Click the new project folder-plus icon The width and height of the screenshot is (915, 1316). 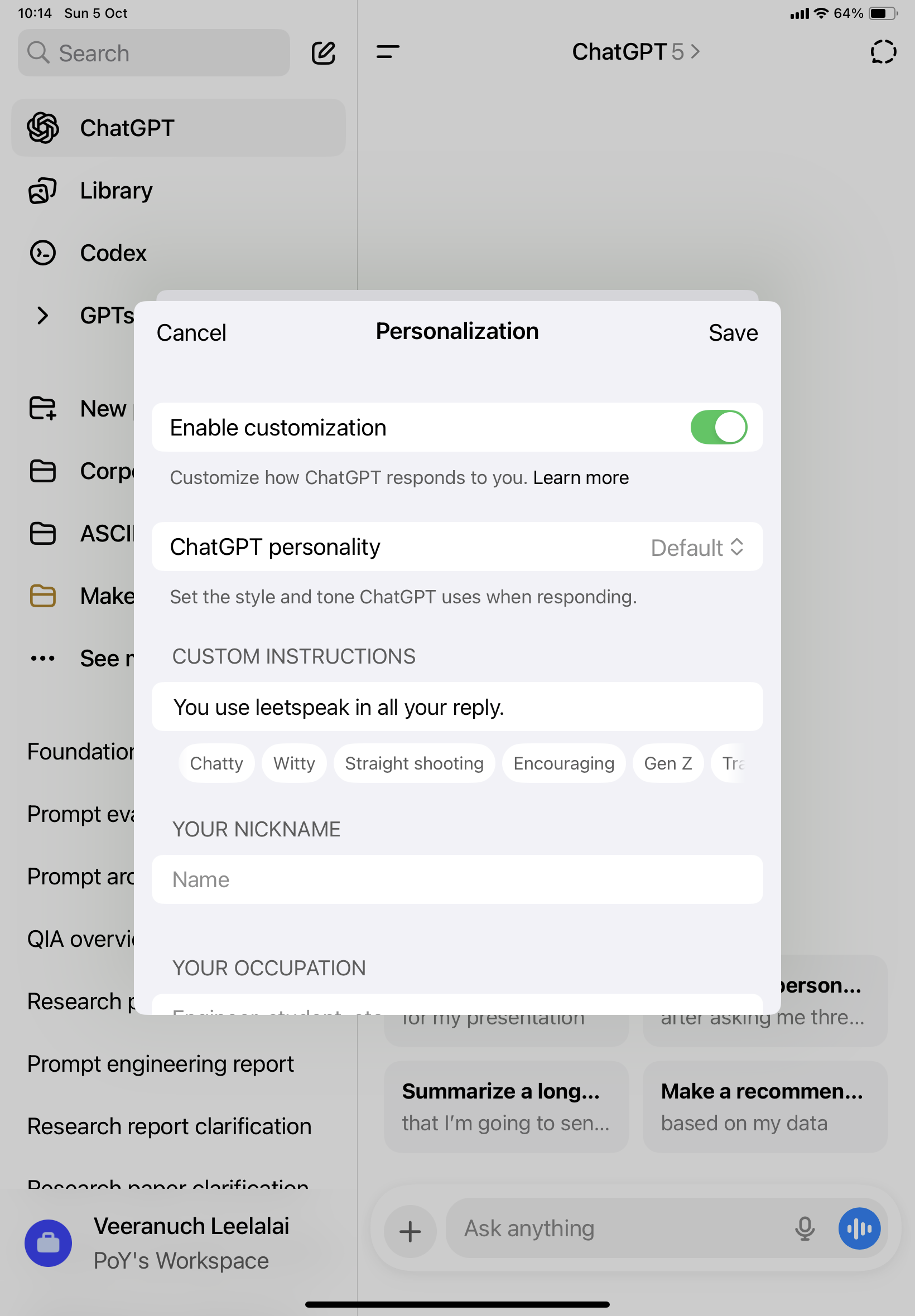pos(43,409)
